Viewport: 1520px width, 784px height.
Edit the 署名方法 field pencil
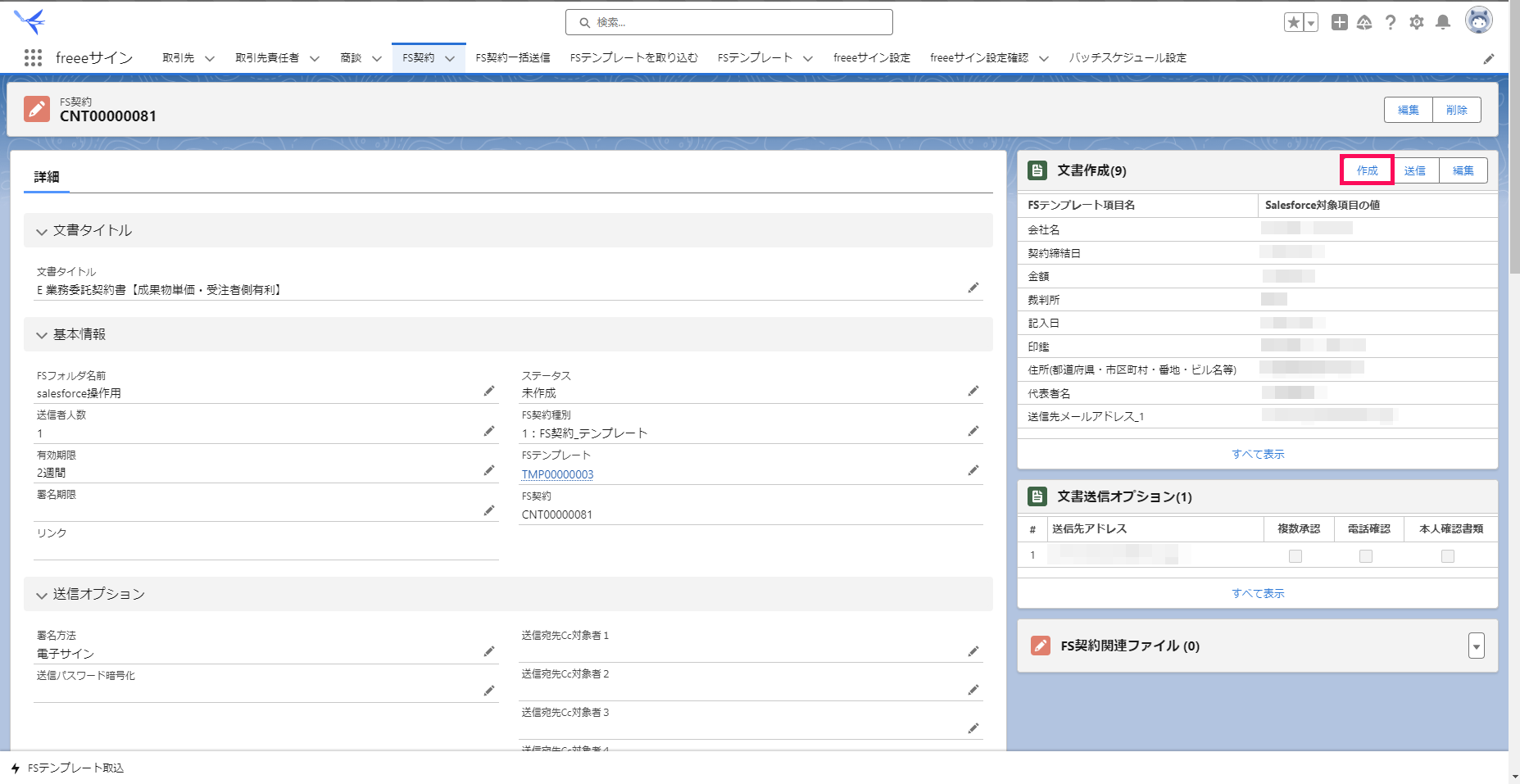(x=489, y=651)
